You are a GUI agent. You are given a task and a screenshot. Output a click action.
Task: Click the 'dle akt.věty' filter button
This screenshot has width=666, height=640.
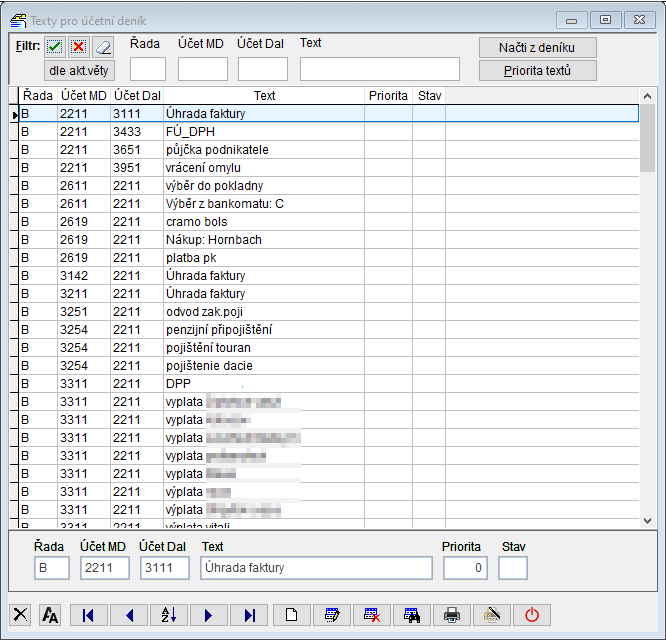pos(79,70)
